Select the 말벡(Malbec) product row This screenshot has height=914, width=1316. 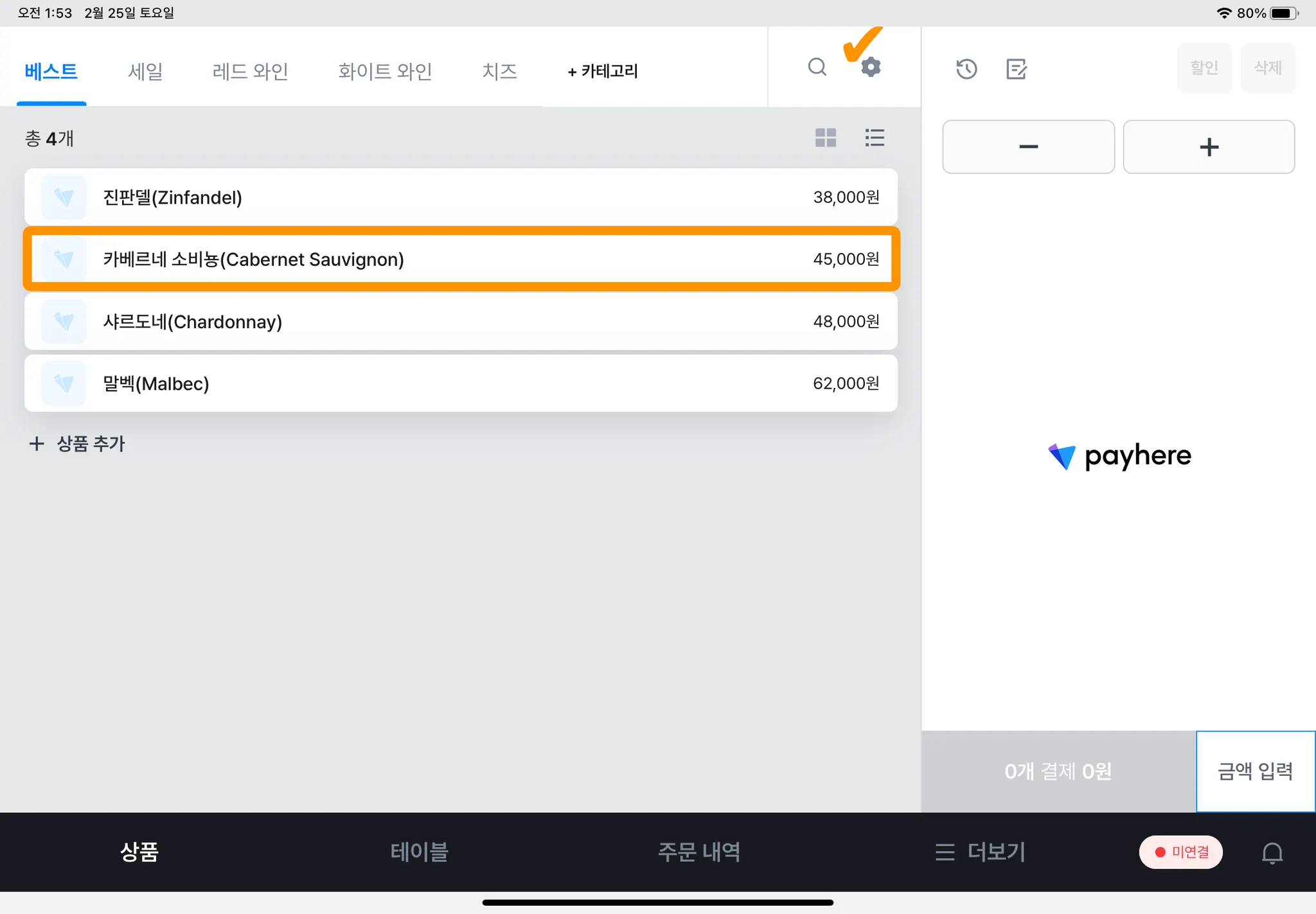pos(461,383)
